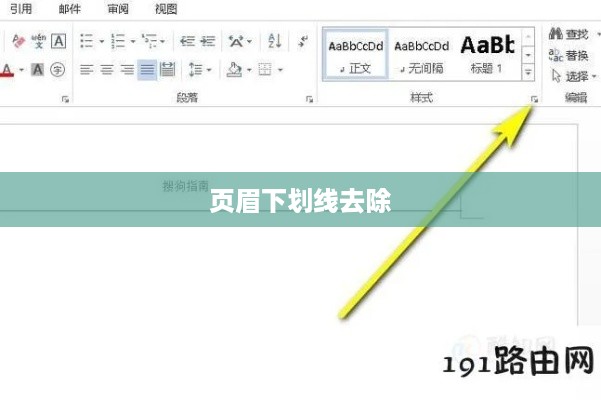
Task: Apply a multilevel list
Action: point(149,41)
